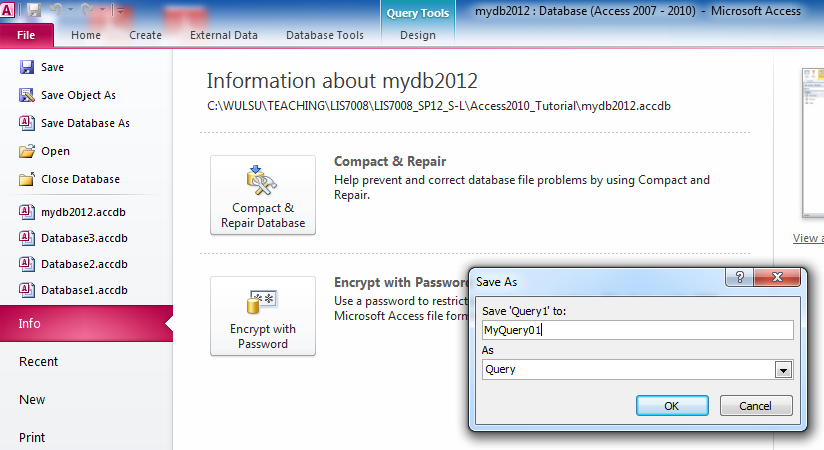Expand the As type dropdown arrow
Viewport: 824px width, 450px height.
(x=783, y=370)
